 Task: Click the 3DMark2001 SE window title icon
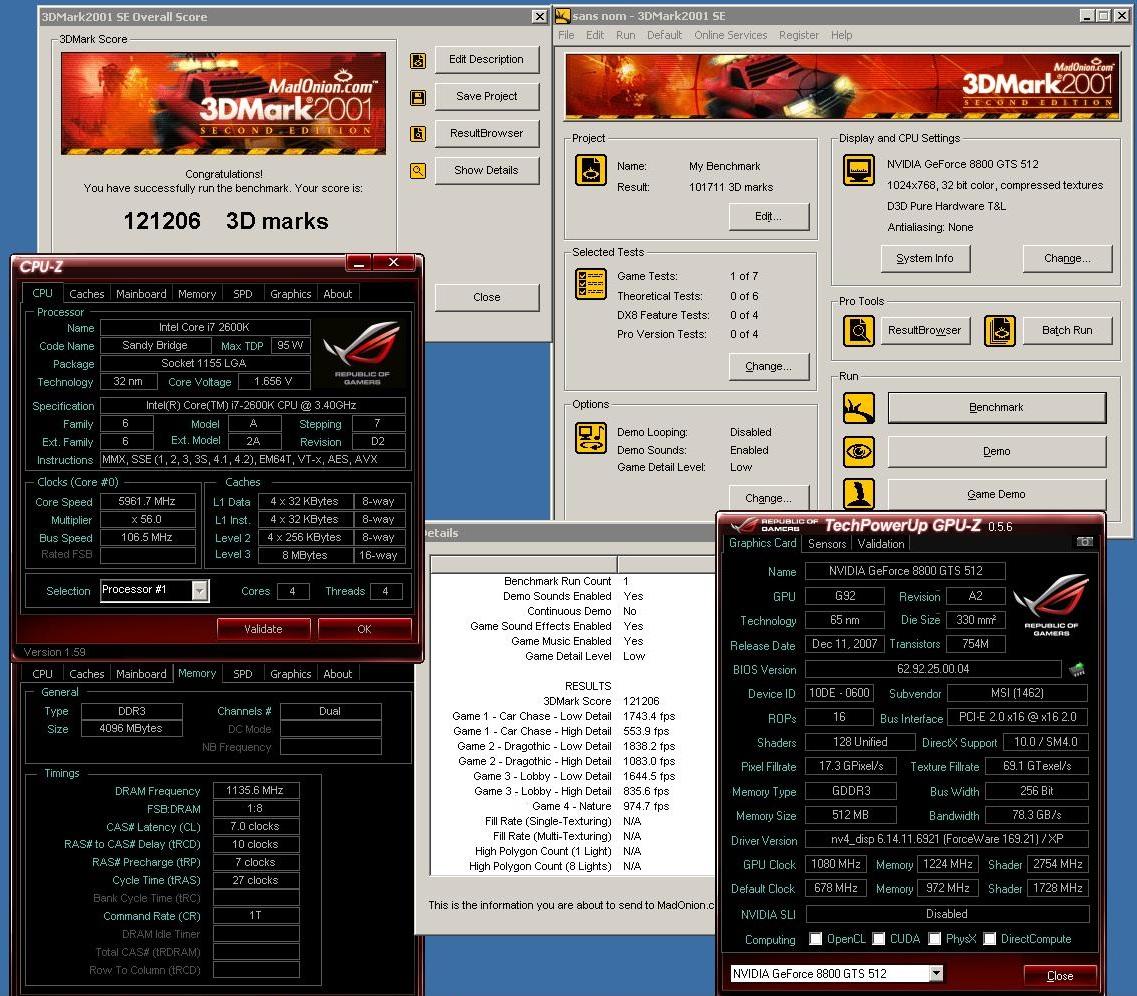coord(562,15)
